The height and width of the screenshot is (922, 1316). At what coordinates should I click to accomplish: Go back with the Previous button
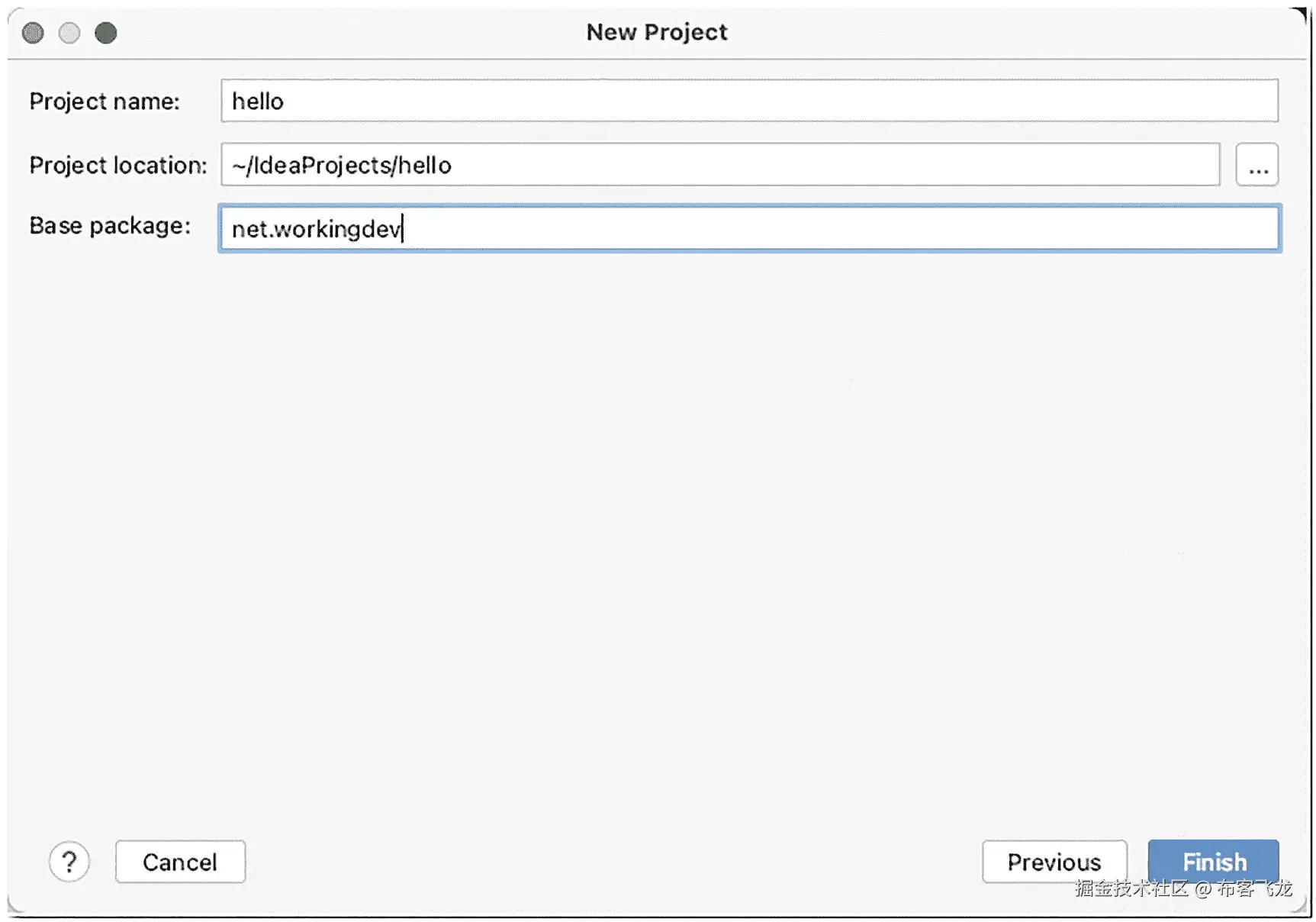[1054, 862]
